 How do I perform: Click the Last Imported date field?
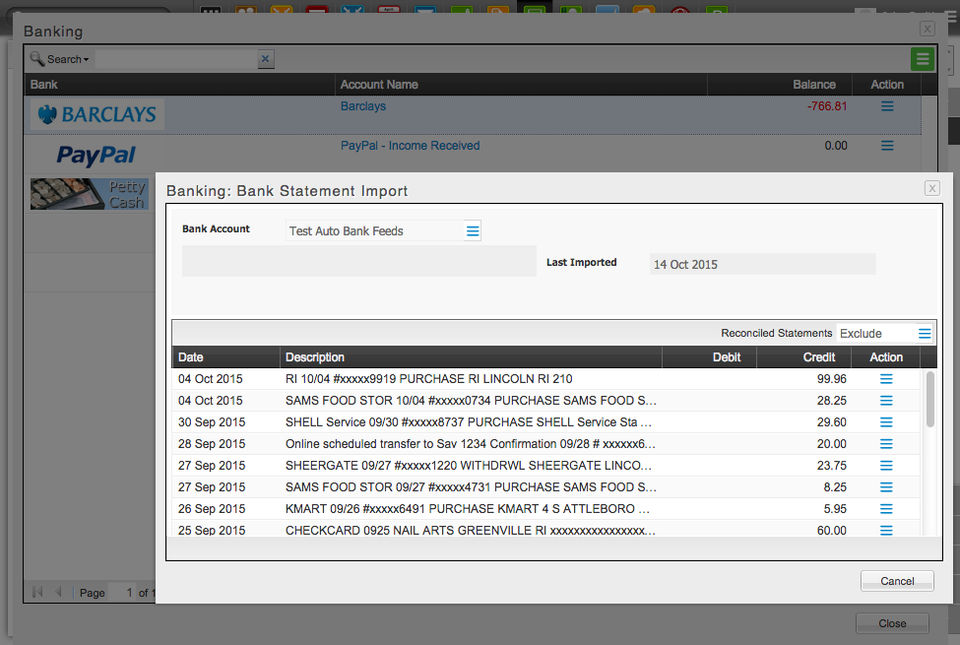762,264
